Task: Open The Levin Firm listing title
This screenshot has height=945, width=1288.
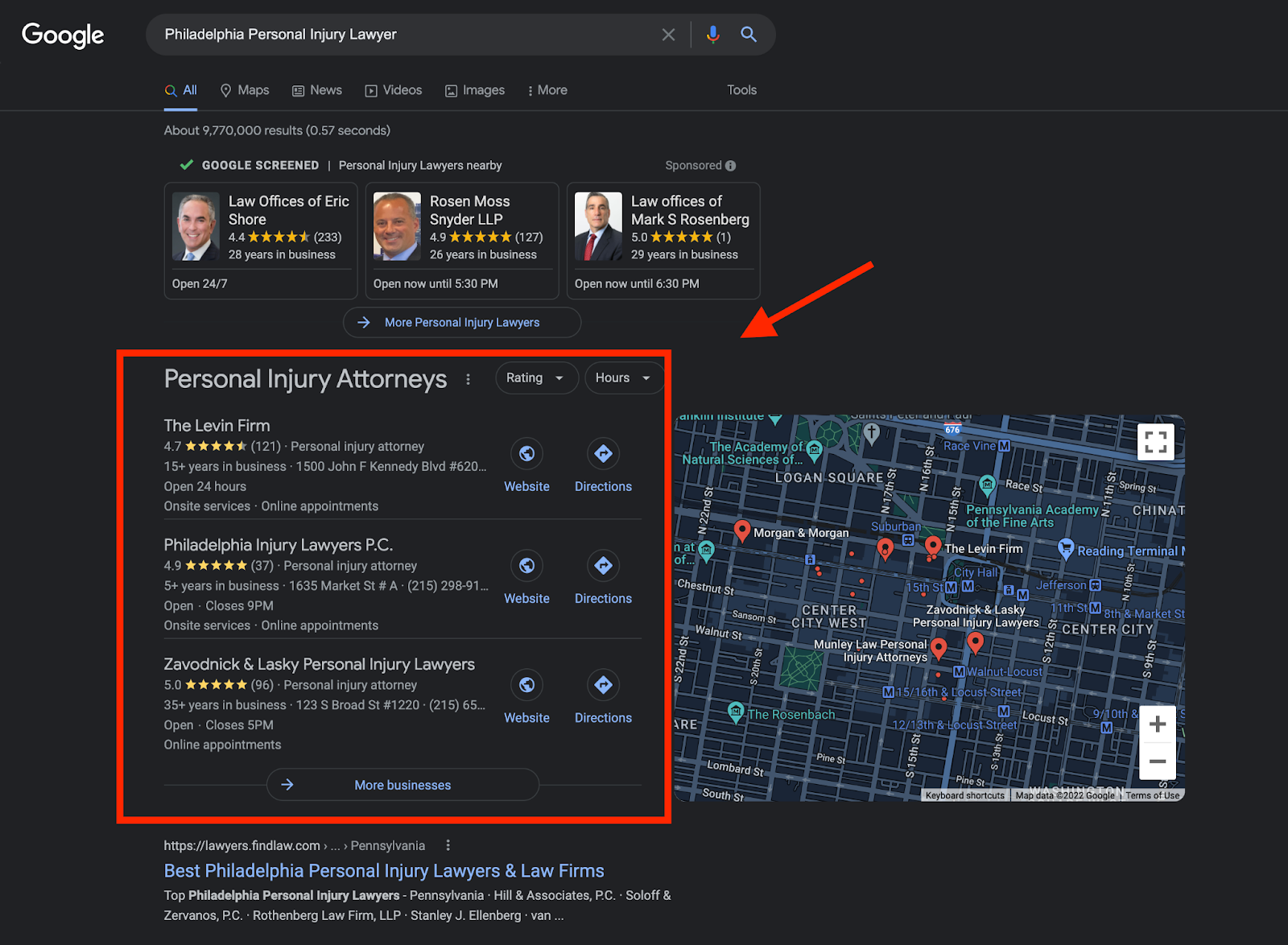Action: (217, 425)
